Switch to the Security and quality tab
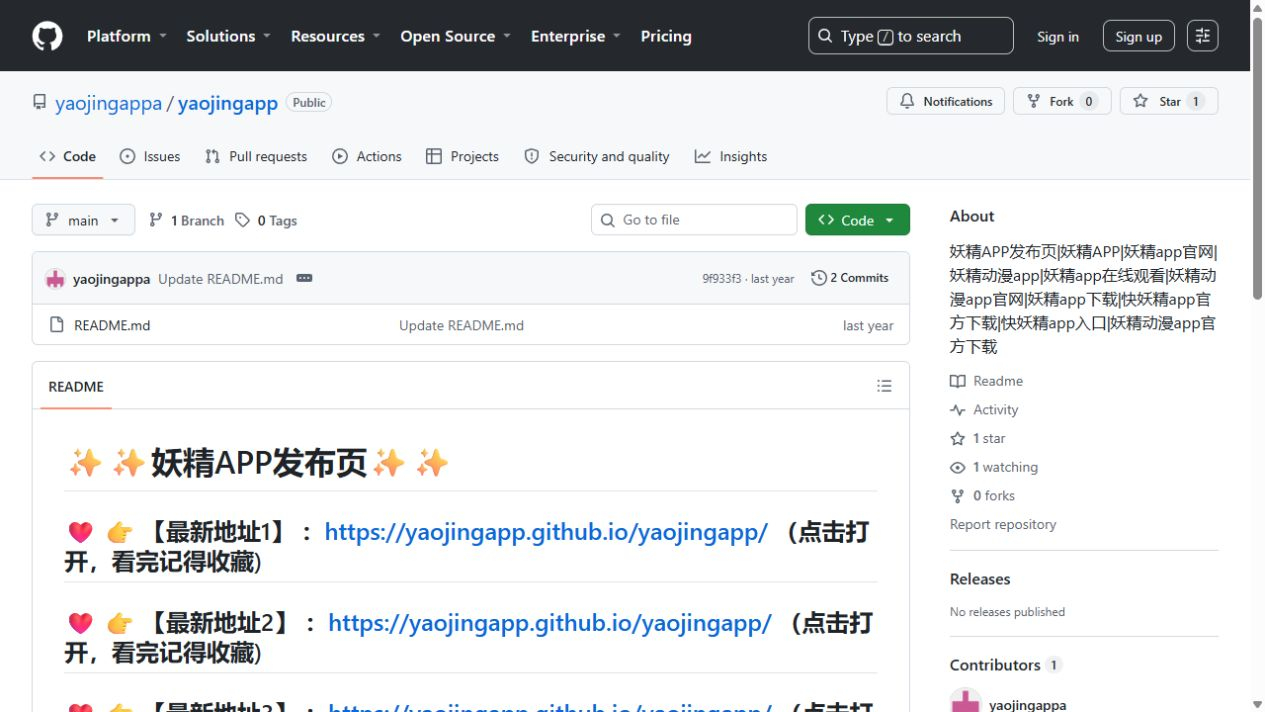The height and width of the screenshot is (712, 1265). [x=597, y=156]
